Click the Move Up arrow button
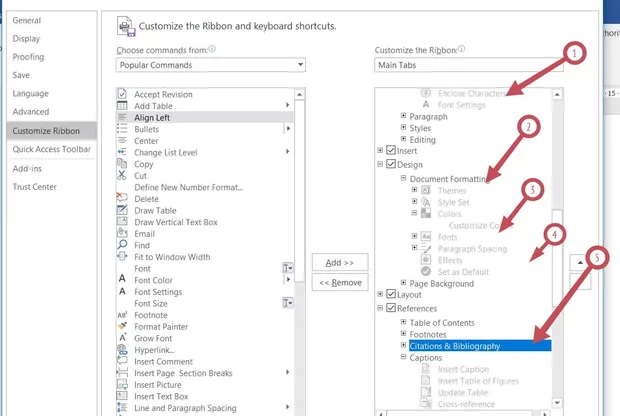This screenshot has width=620, height=416. pos(580,263)
